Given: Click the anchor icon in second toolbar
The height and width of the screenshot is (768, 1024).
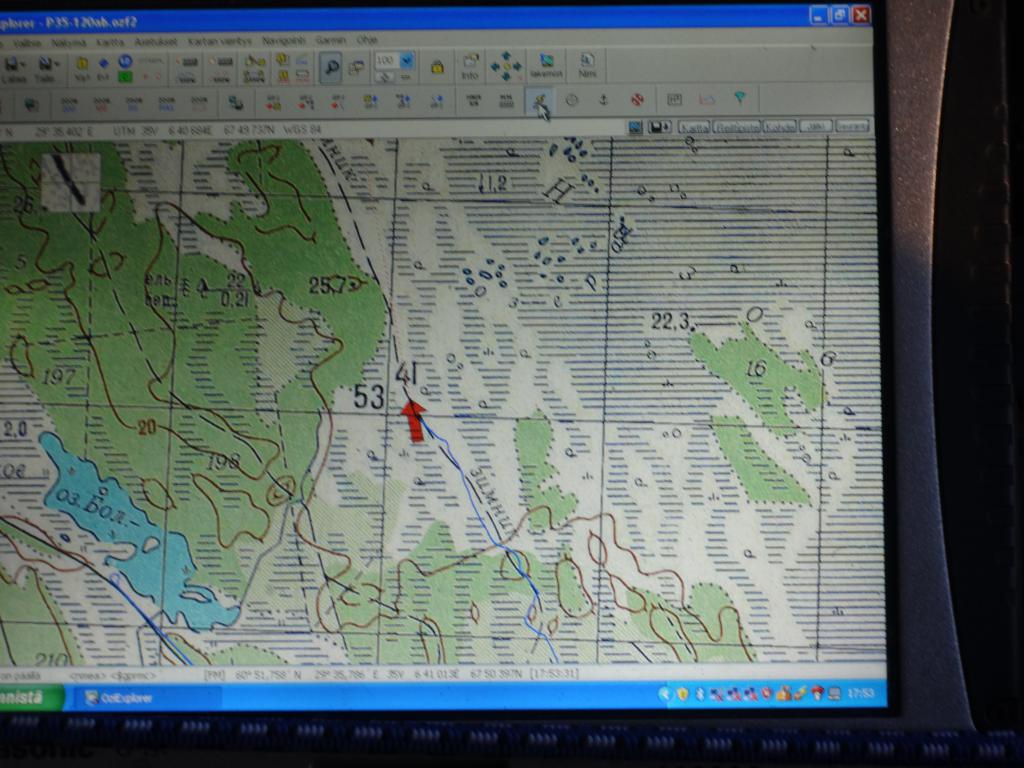Looking at the screenshot, I should (x=603, y=100).
